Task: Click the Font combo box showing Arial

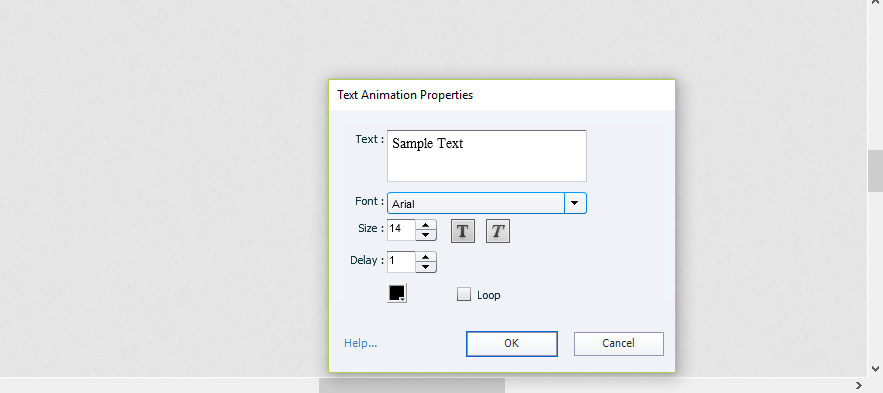Action: (487, 203)
